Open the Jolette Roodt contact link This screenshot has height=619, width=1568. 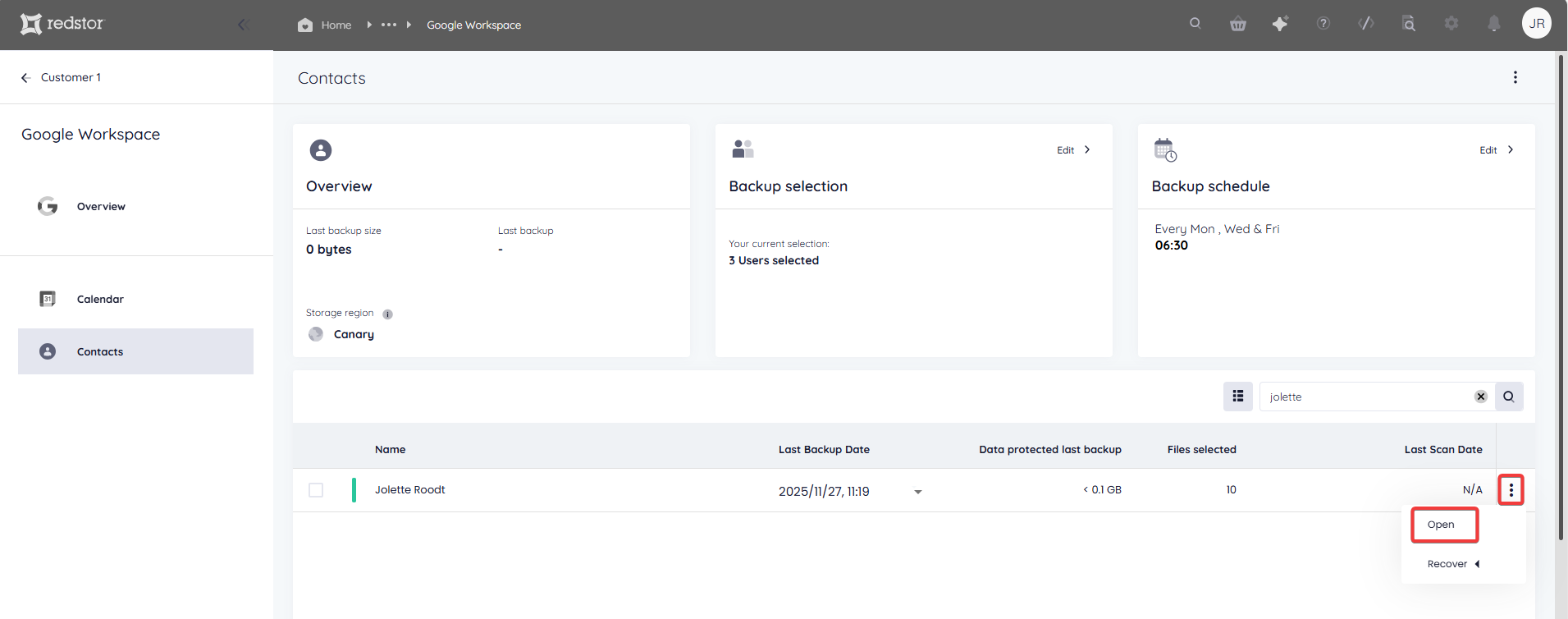click(410, 490)
